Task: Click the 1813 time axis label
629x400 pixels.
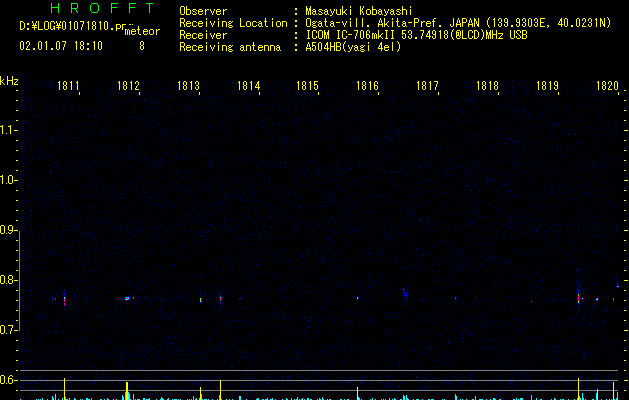Action: click(x=188, y=86)
